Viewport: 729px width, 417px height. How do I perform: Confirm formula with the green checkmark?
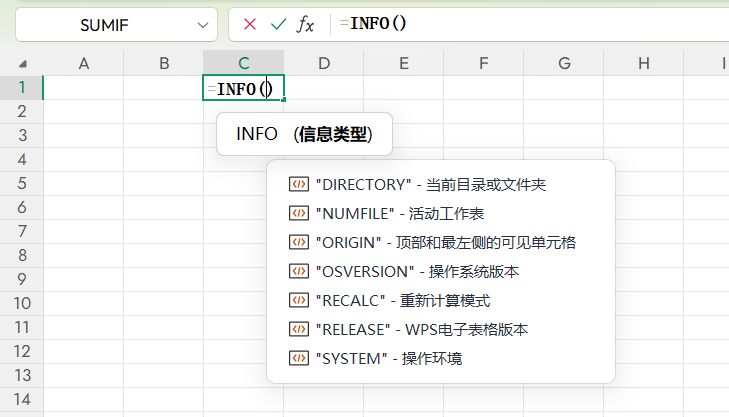pos(278,24)
